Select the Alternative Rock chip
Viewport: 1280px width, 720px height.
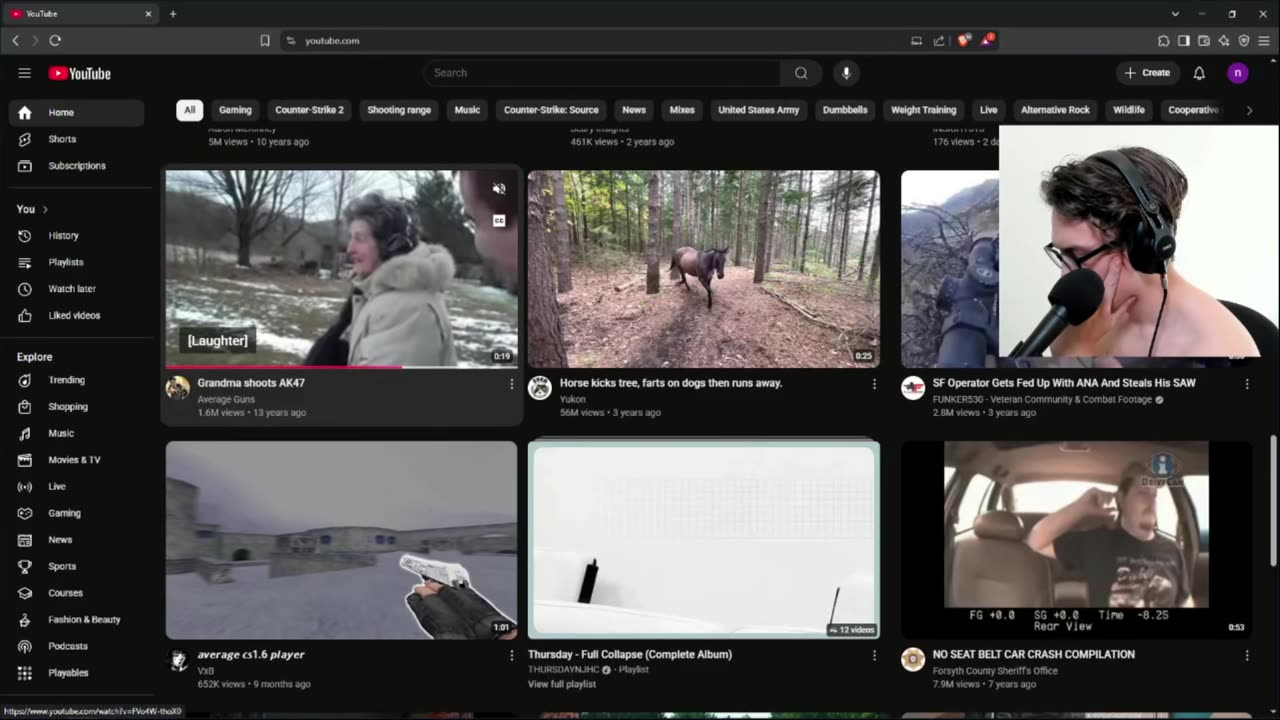pyautogui.click(x=1055, y=110)
